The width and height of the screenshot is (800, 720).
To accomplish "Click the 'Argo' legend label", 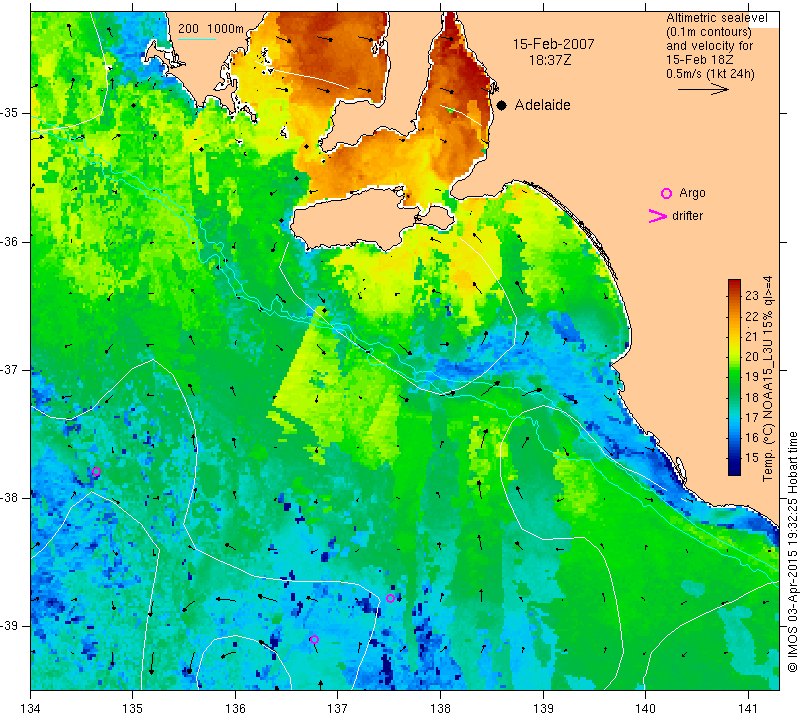I will click(692, 193).
